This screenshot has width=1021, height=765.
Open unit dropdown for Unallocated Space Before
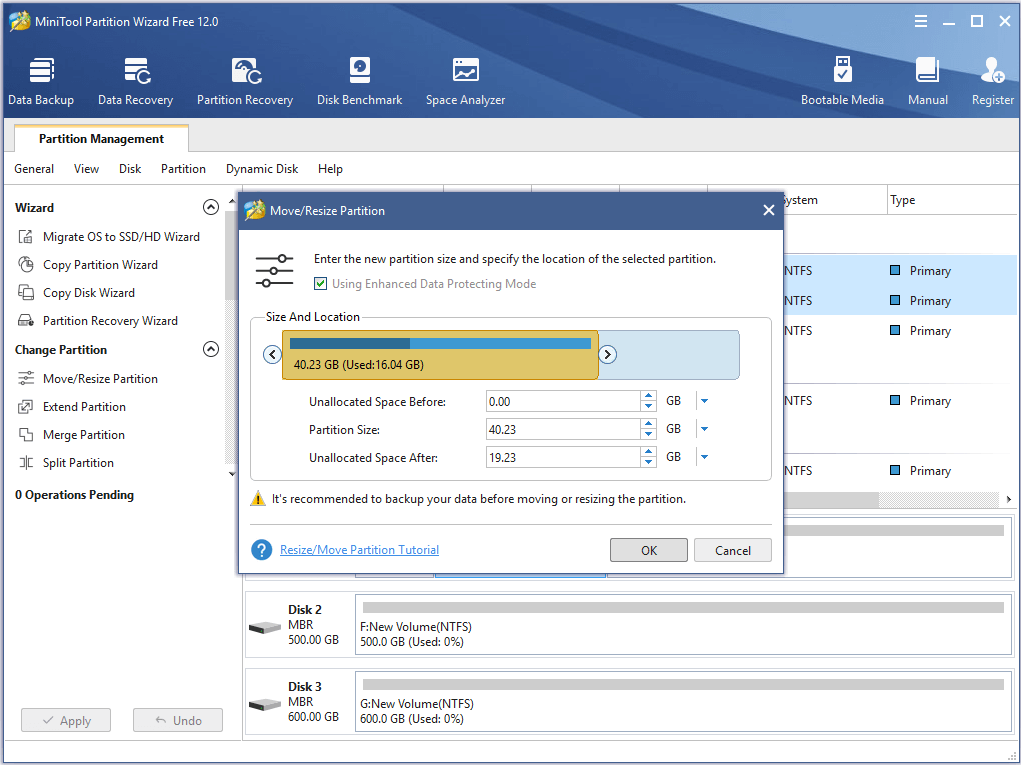click(704, 402)
